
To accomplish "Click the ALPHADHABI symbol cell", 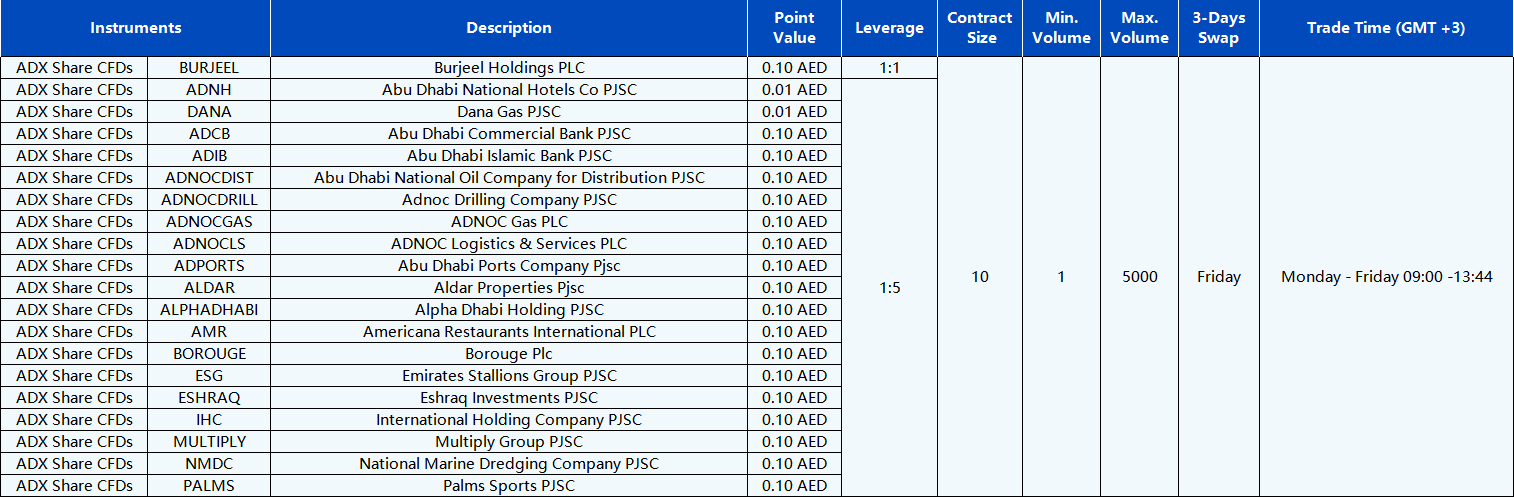I will coord(209,310).
